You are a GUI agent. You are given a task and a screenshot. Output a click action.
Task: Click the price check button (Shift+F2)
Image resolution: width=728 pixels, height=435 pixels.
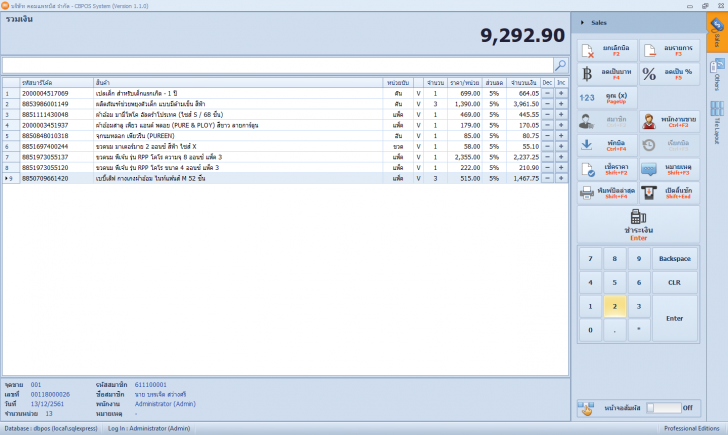607,169
